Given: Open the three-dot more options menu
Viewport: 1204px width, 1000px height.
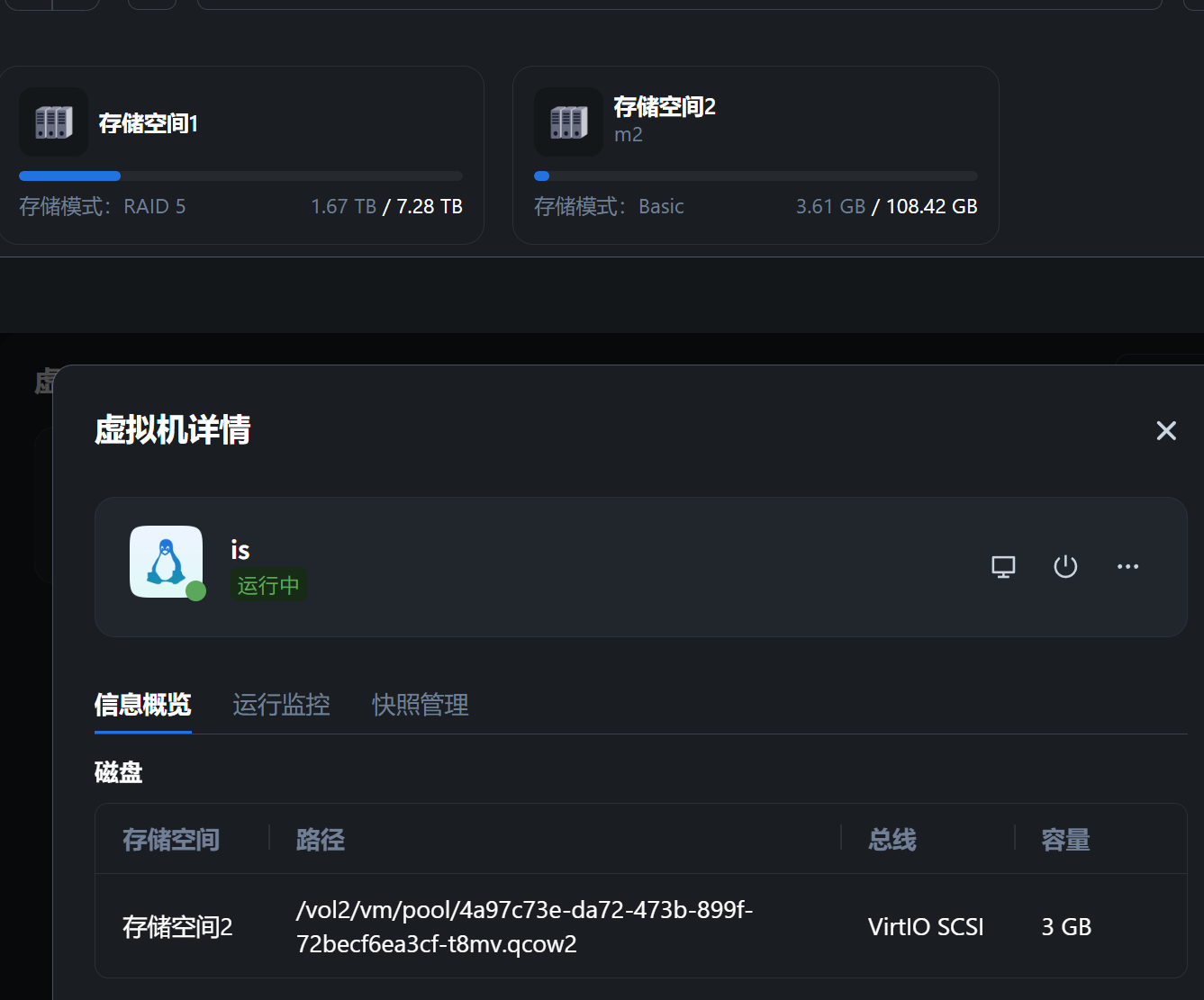Looking at the screenshot, I should [1127, 566].
